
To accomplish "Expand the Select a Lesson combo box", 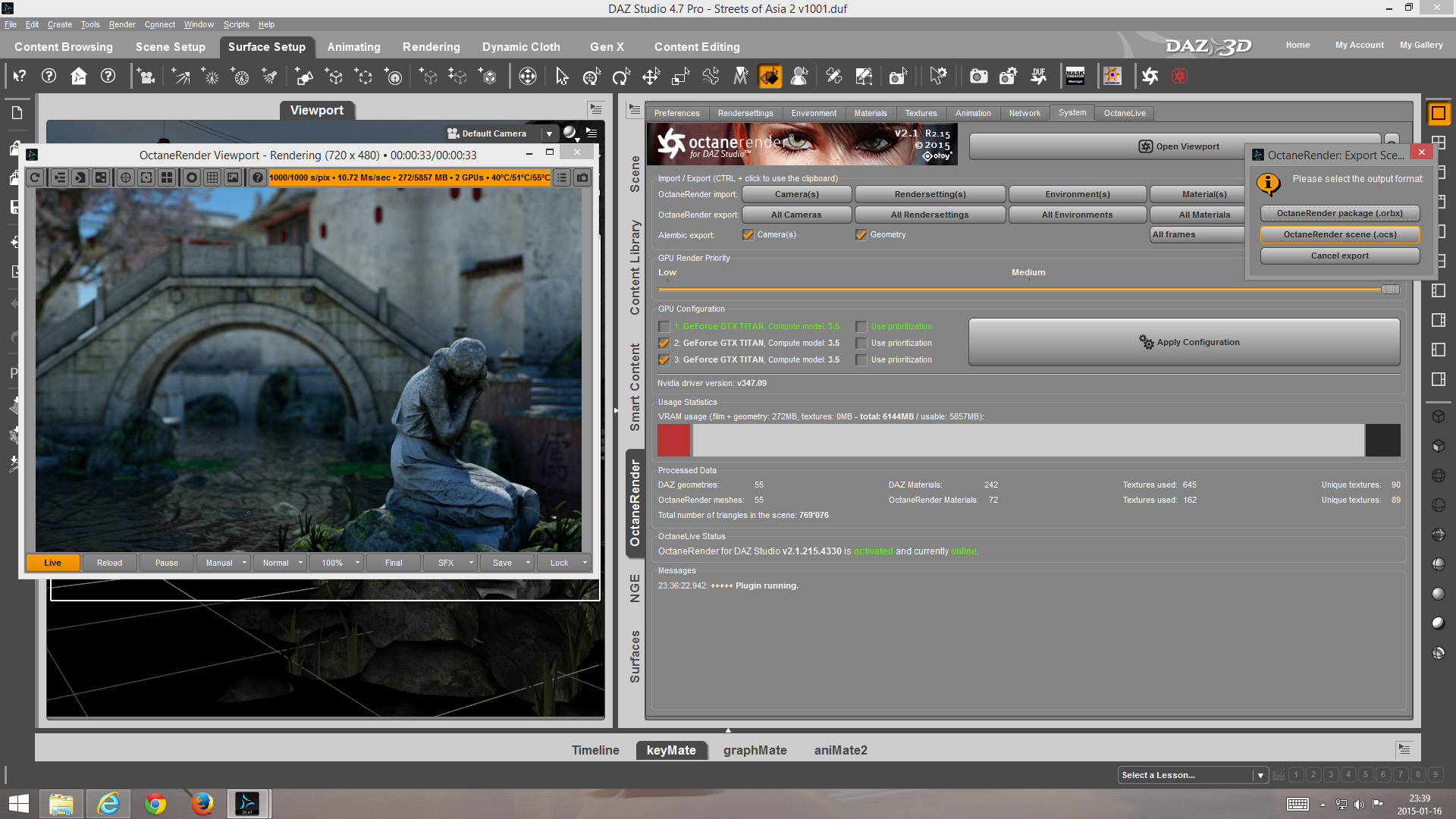I will 1260,775.
